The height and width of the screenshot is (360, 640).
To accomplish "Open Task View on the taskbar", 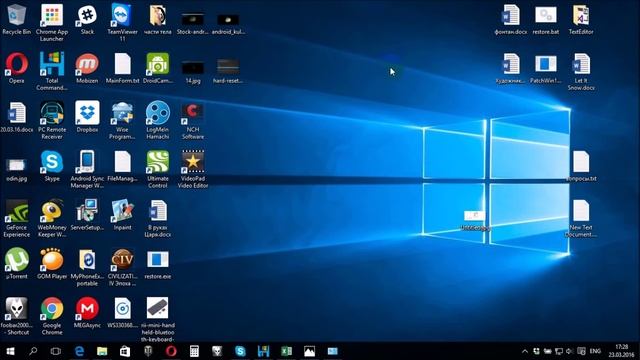I will pos(56,351).
